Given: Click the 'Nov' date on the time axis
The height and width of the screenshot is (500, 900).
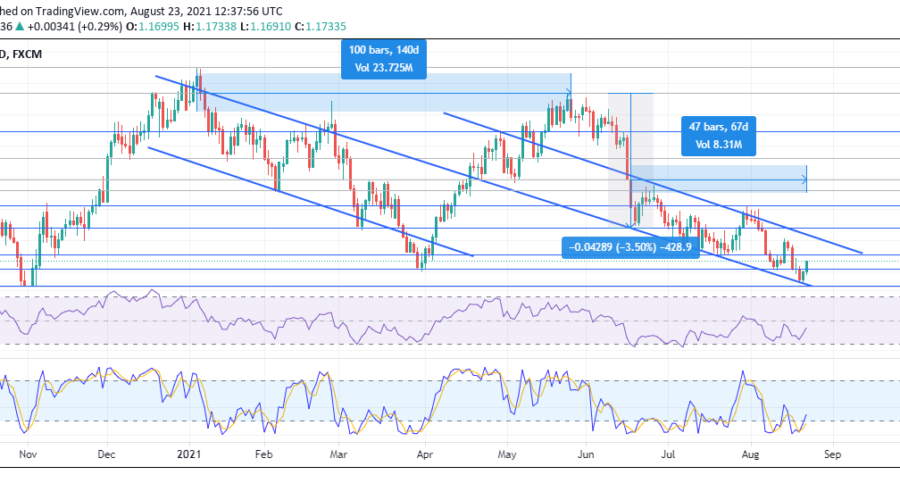Looking at the screenshot, I should click(28, 454).
